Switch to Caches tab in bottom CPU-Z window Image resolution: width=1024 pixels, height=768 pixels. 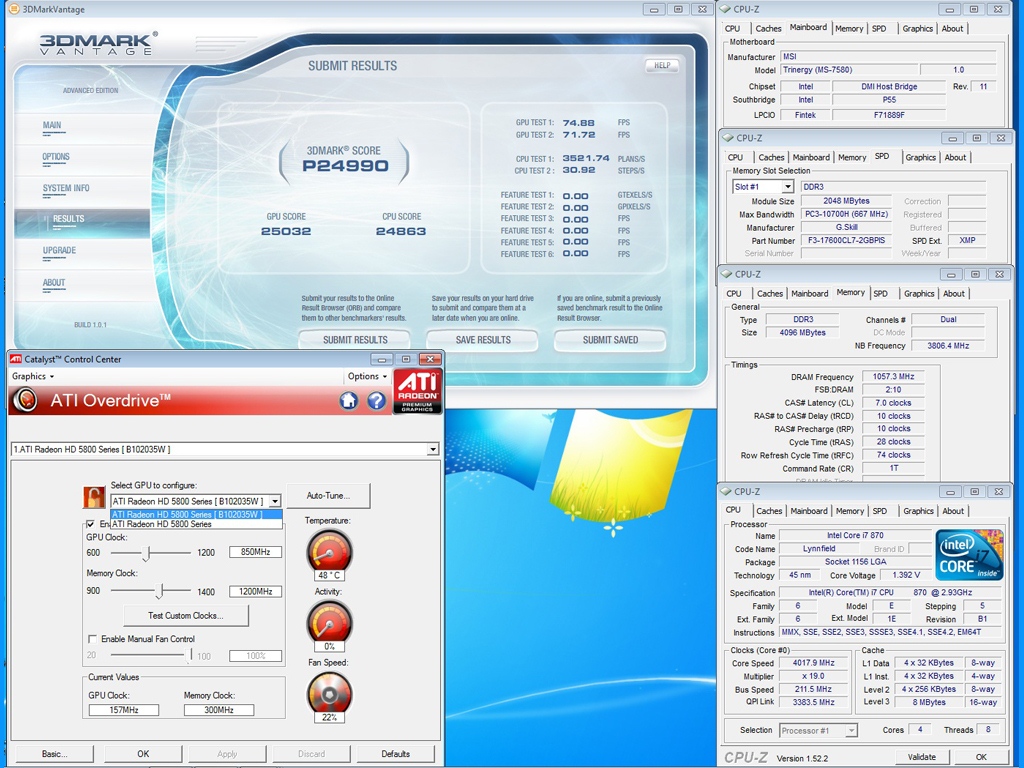(x=769, y=511)
